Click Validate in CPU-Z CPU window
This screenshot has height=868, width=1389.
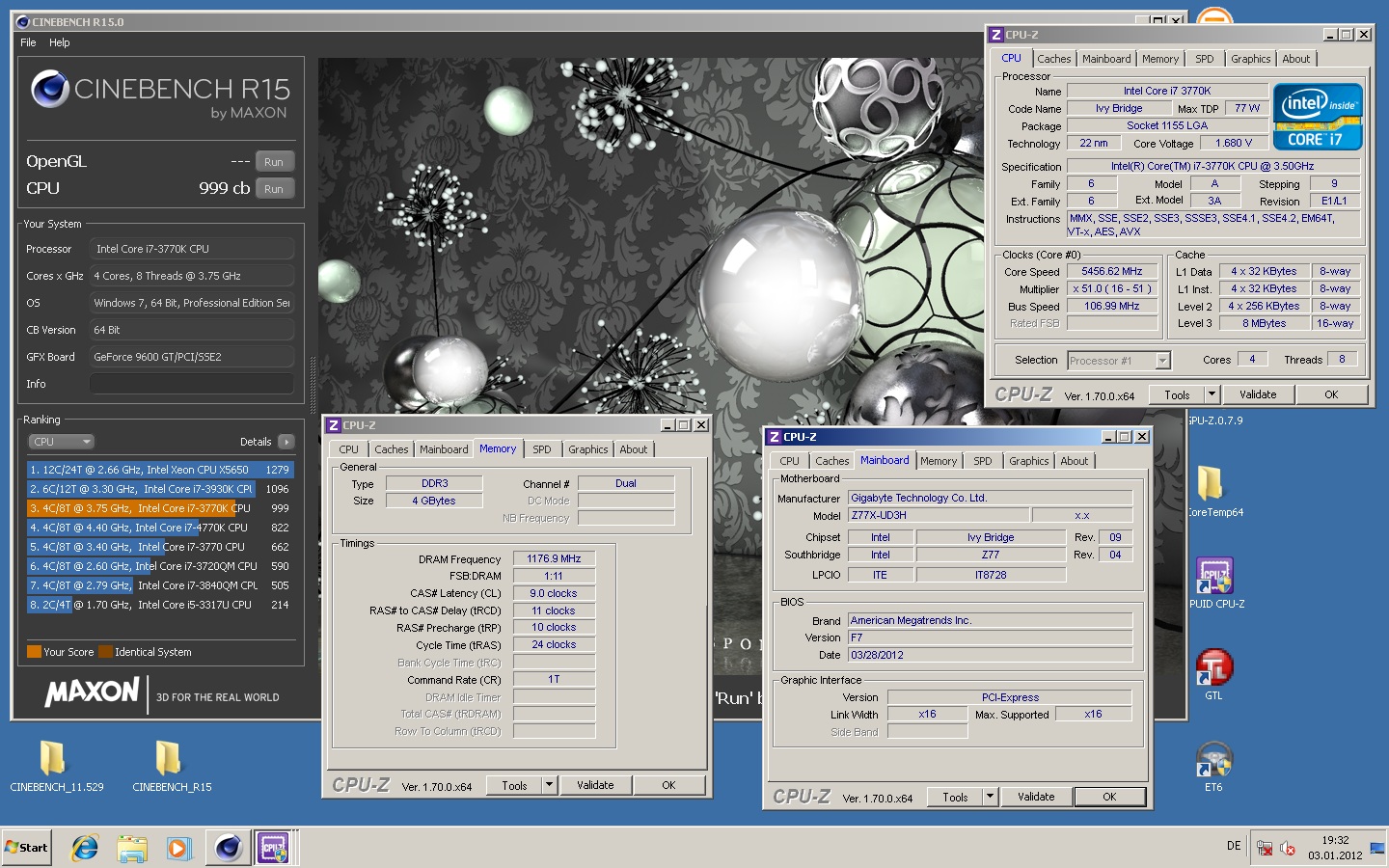click(x=1258, y=394)
